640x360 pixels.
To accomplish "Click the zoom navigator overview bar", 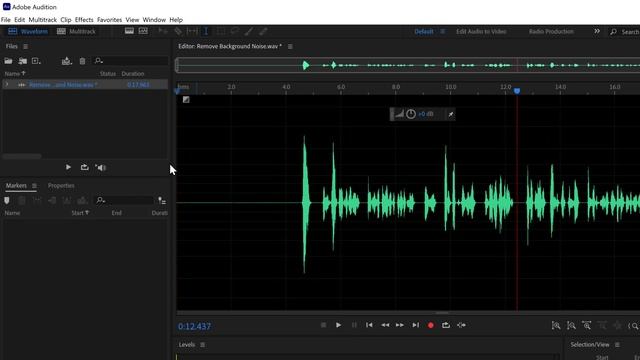I will (x=408, y=65).
